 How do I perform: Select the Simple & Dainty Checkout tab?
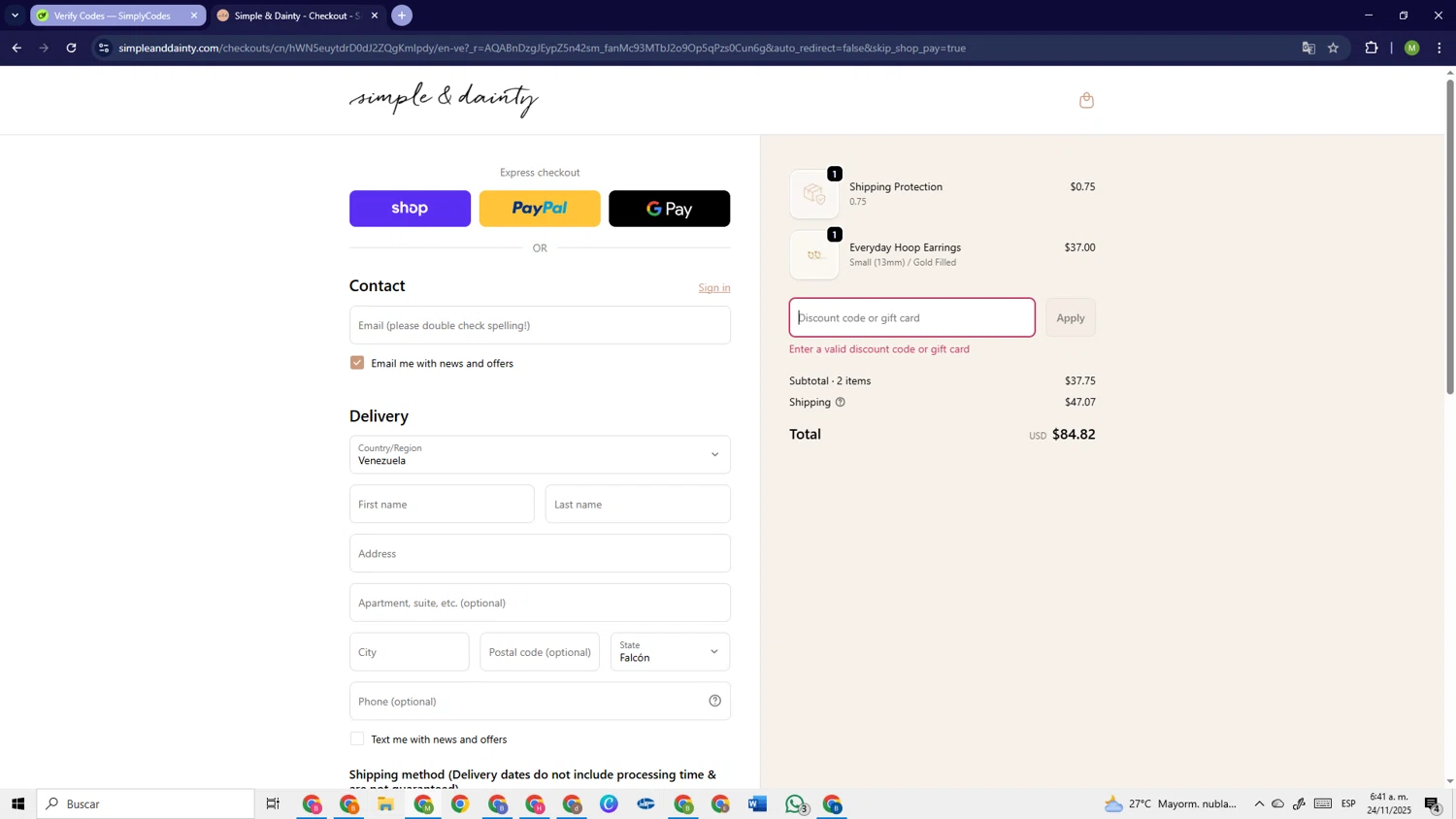coord(296,16)
